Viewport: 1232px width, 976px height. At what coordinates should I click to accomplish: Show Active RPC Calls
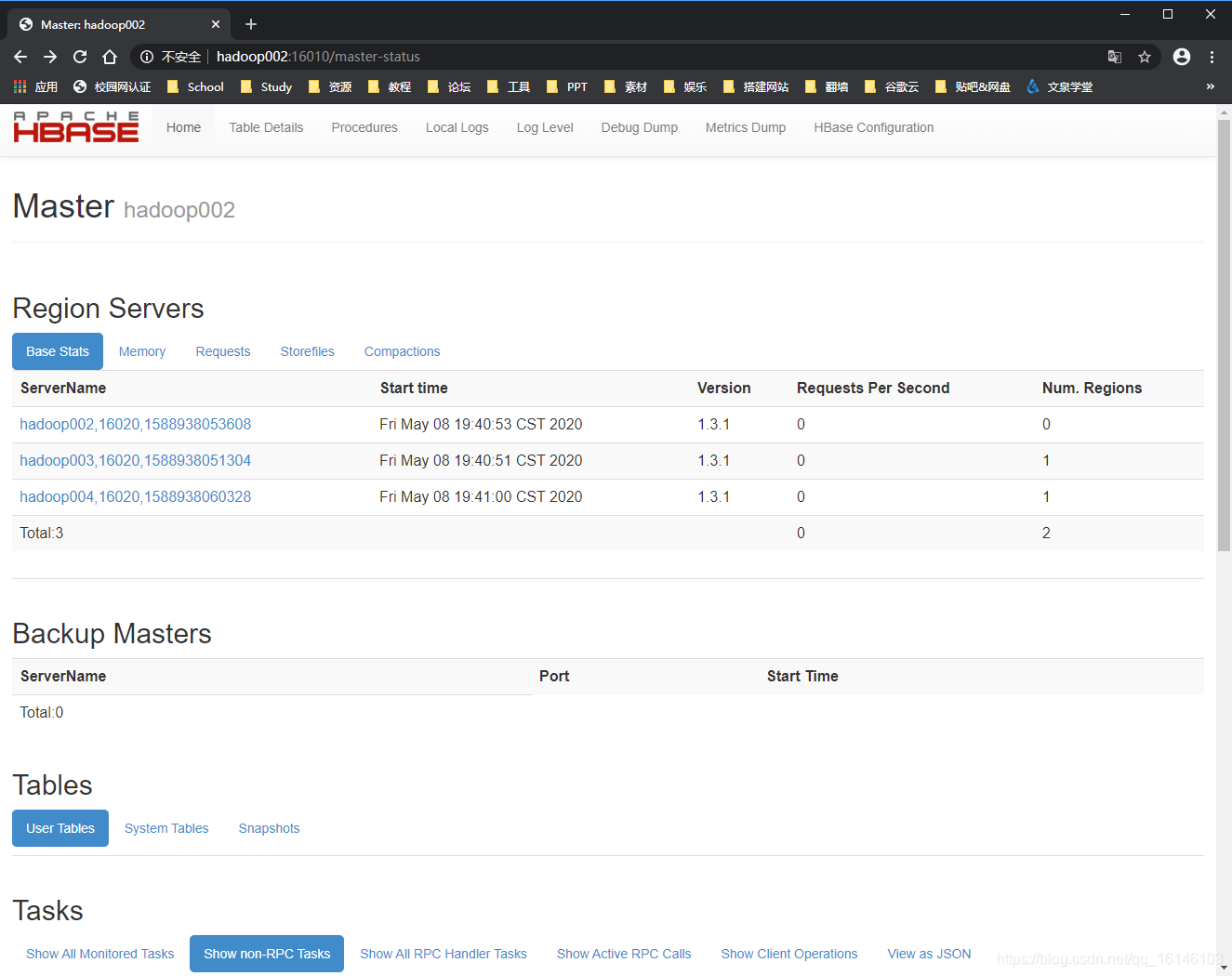[x=624, y=954]
